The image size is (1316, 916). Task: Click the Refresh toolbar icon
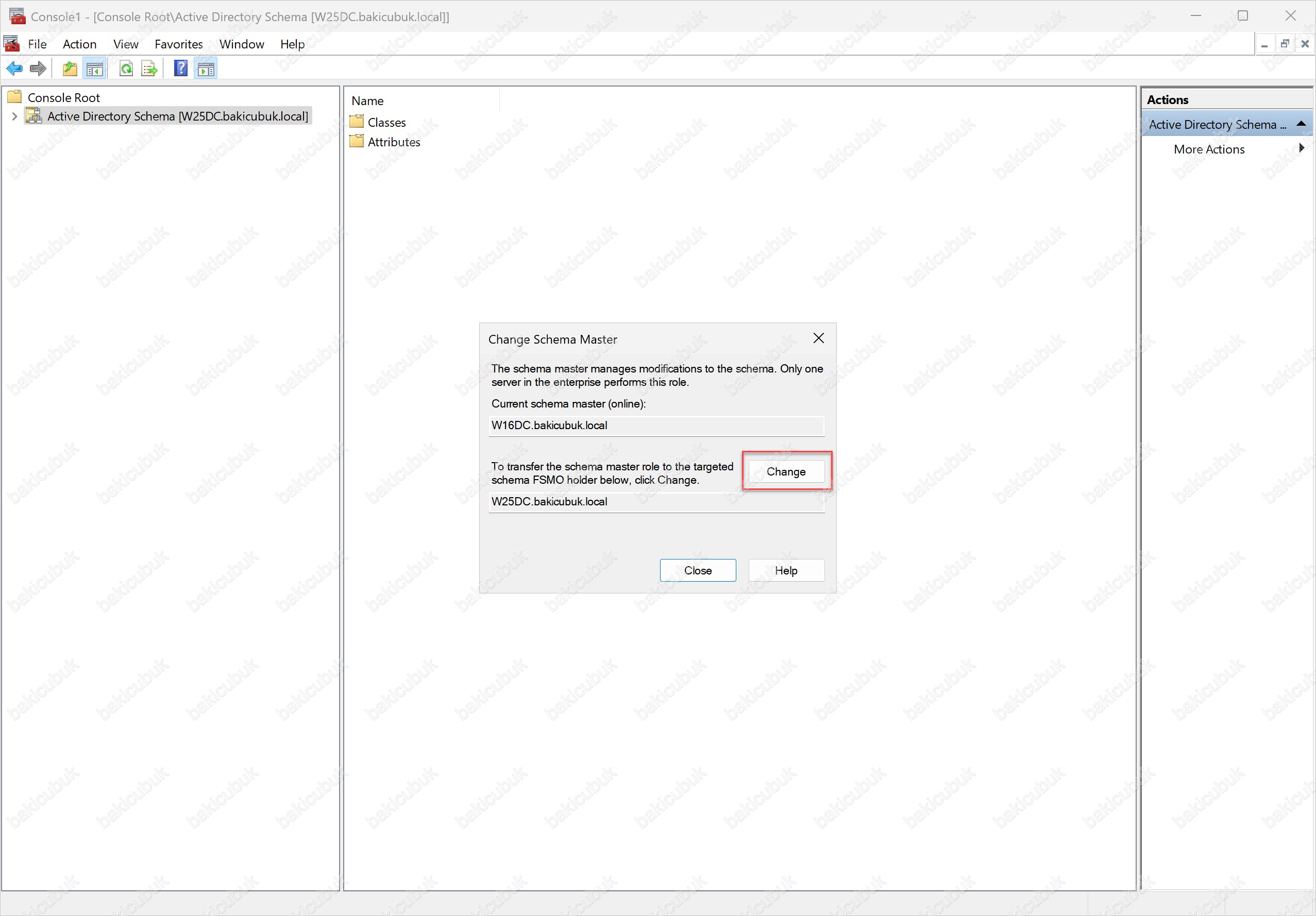(x=126, y=69)
